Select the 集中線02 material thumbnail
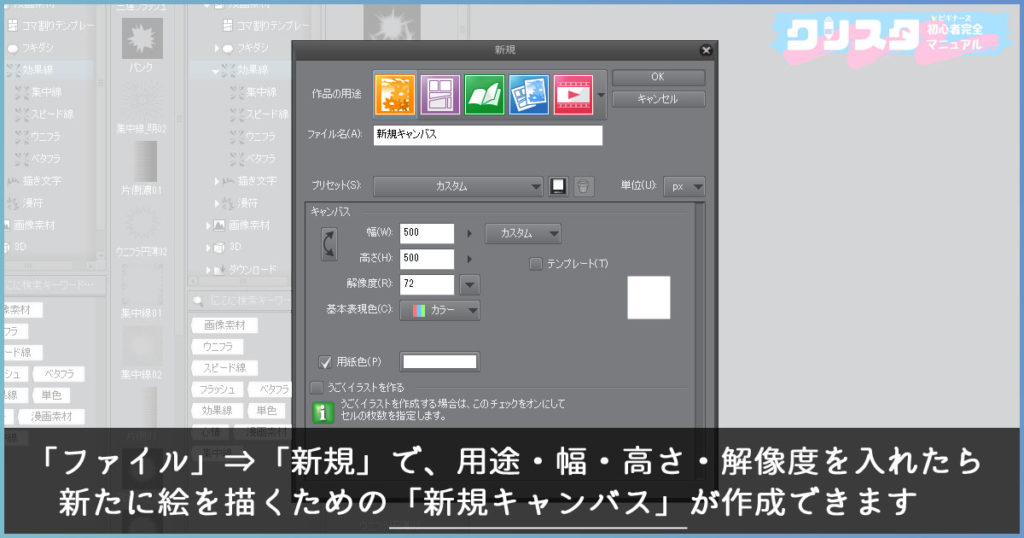 coord(142,347)
